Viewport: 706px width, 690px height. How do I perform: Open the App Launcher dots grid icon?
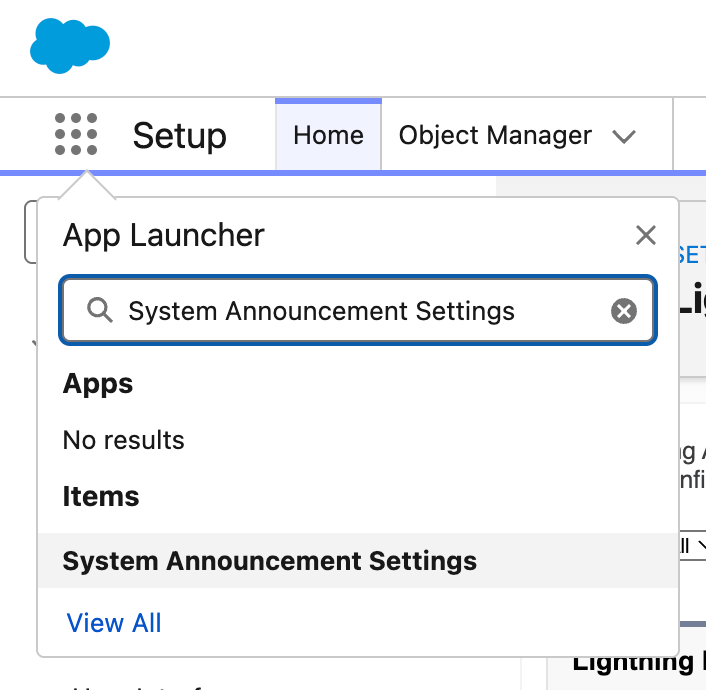pyautogui.click(x=76, y=134)
